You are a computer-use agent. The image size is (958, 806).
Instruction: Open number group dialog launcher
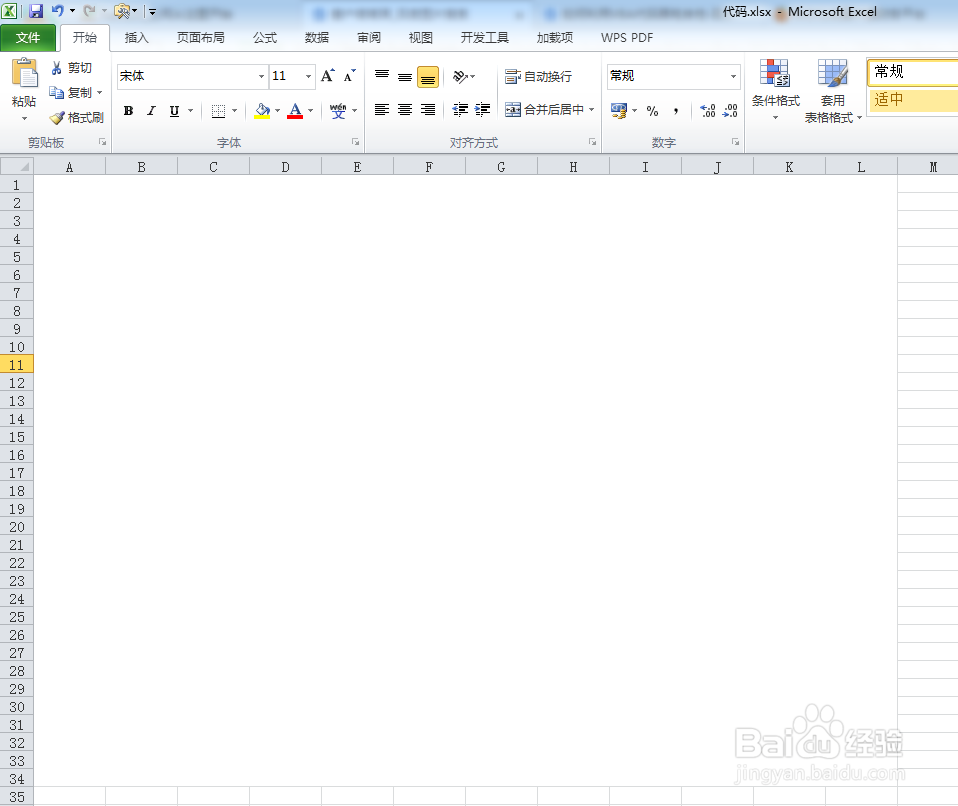point(736,142)
